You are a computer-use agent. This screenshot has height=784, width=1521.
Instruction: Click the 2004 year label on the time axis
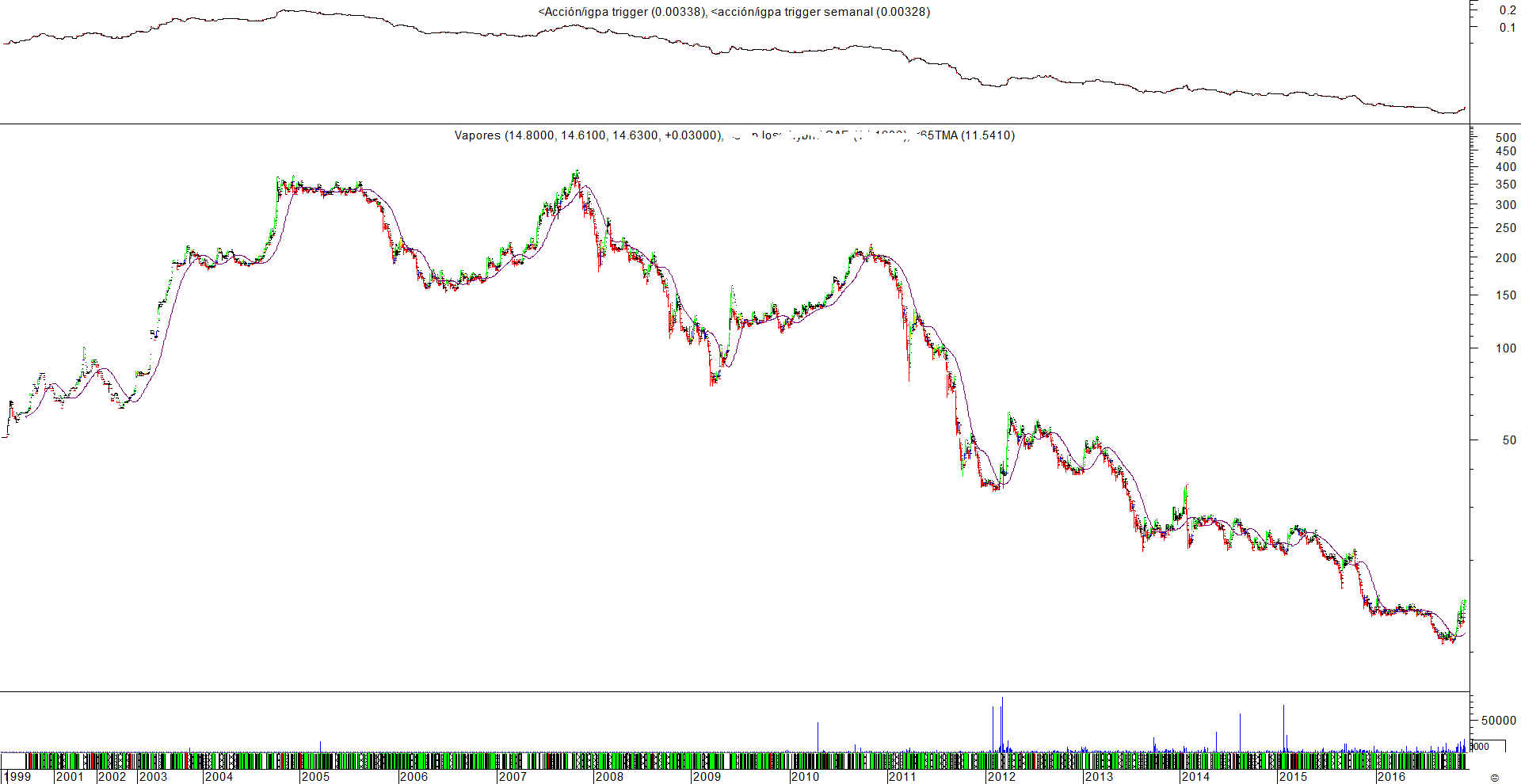tap(219, 777)
